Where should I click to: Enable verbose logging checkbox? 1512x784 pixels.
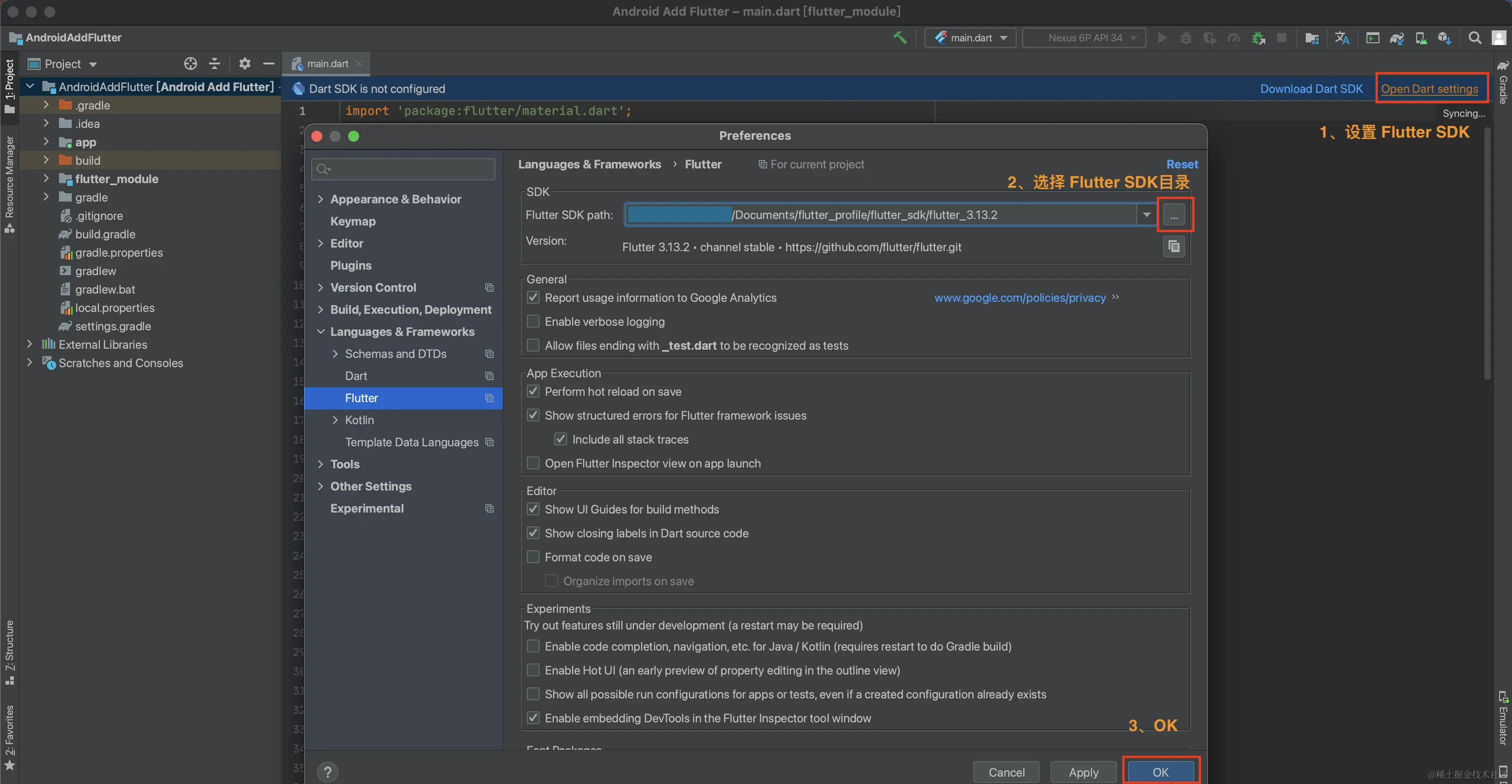click(533, 321)
